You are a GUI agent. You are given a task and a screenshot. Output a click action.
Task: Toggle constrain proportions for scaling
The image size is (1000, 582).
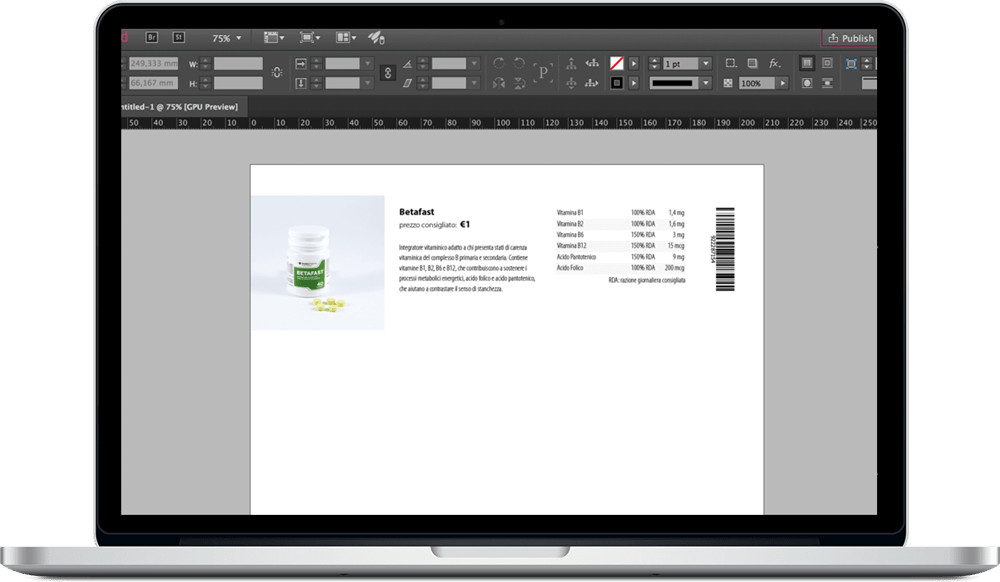point(388,73)
